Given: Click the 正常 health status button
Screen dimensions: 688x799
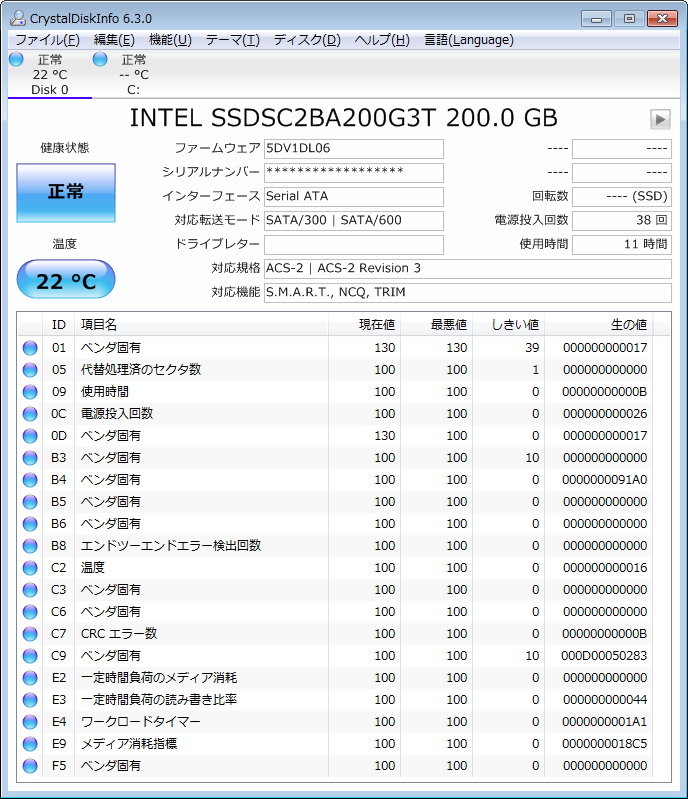Looking at the screenshot, I should point(66,192).
